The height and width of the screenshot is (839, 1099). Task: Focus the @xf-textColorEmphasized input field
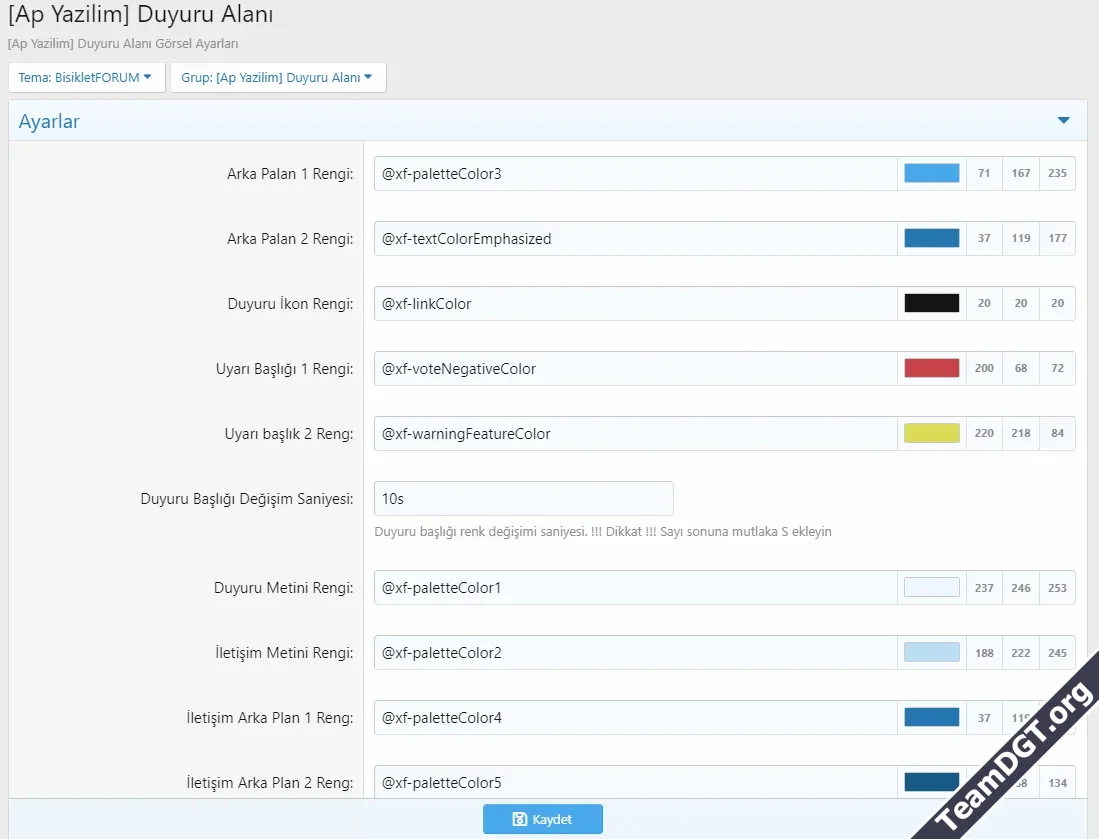tap(635, 239)
